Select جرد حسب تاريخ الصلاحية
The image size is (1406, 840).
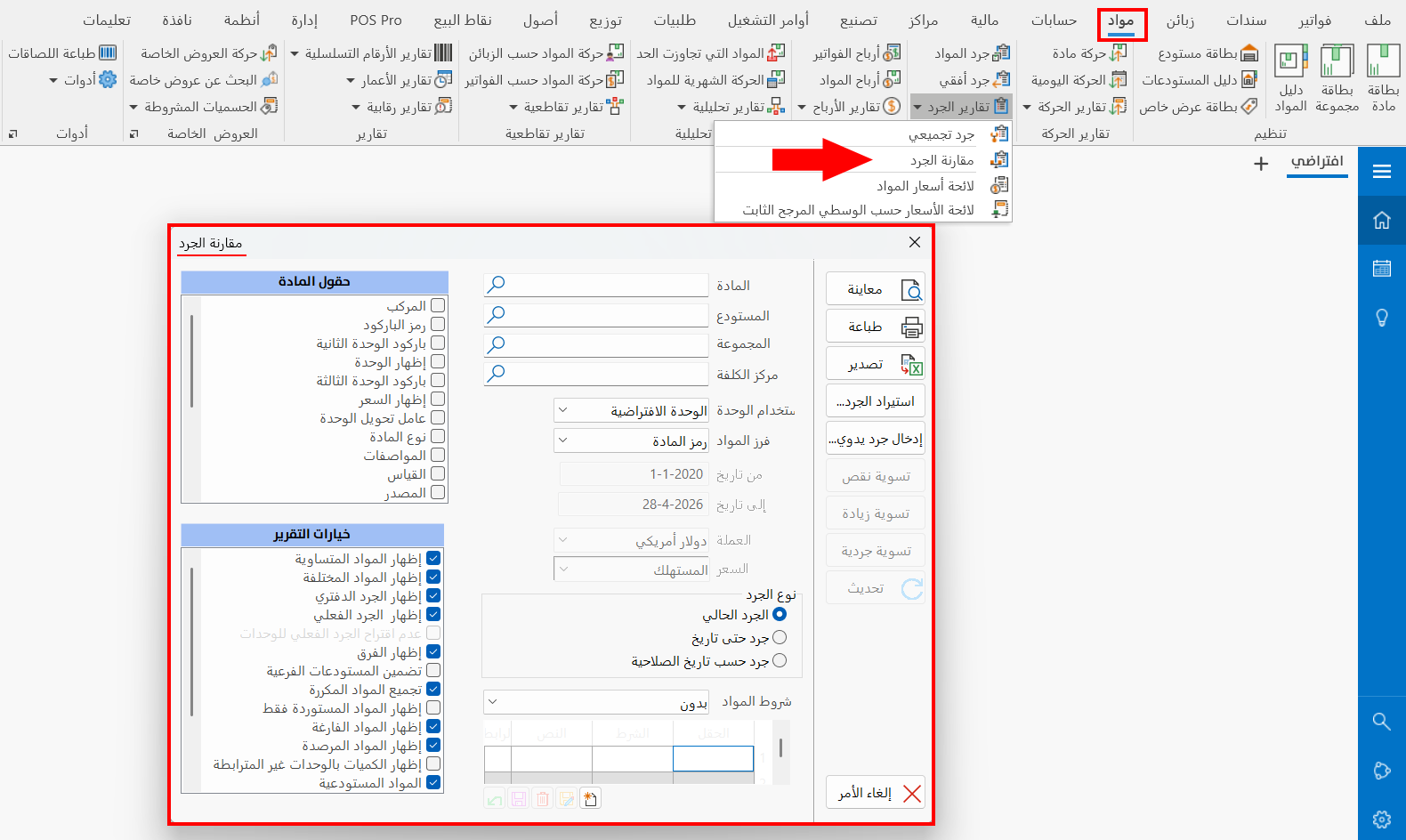coord(780,660)
